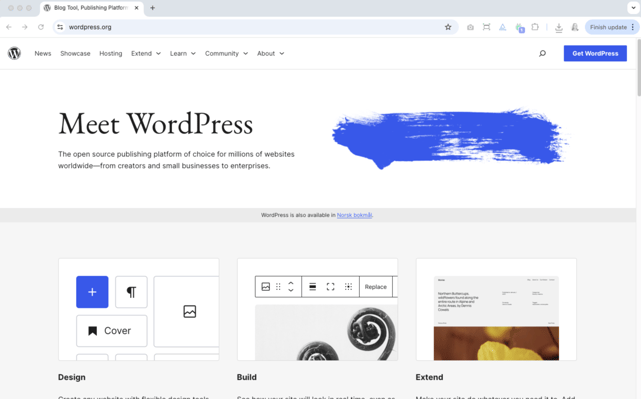Click the green extension icon with badge
The image size is (641, 399).
(x=519, y=27)
